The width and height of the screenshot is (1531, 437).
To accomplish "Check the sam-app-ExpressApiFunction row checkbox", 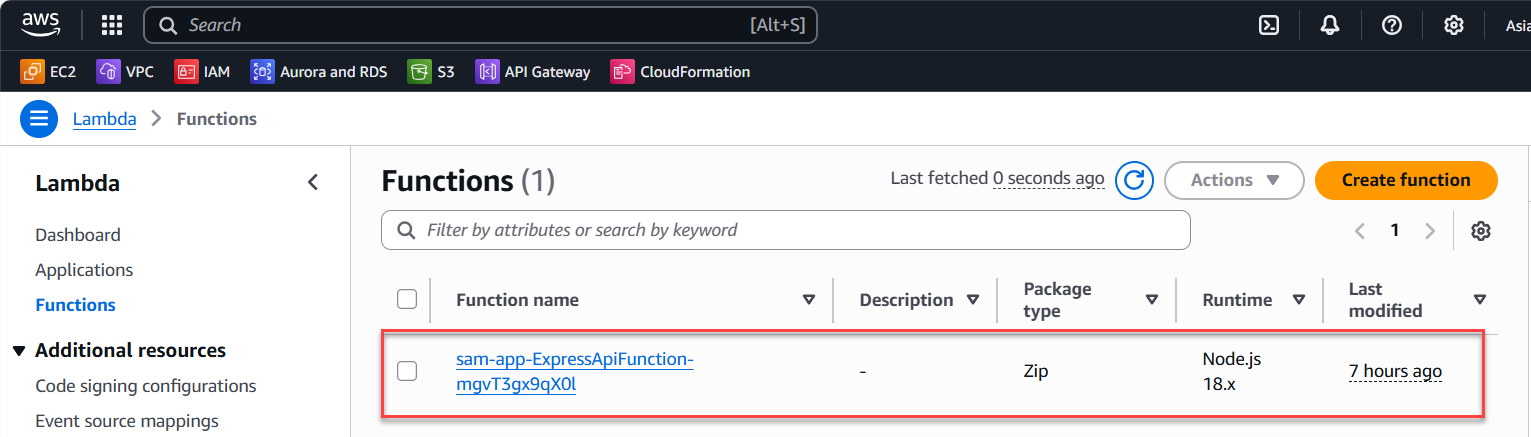I will click(407, 371).
